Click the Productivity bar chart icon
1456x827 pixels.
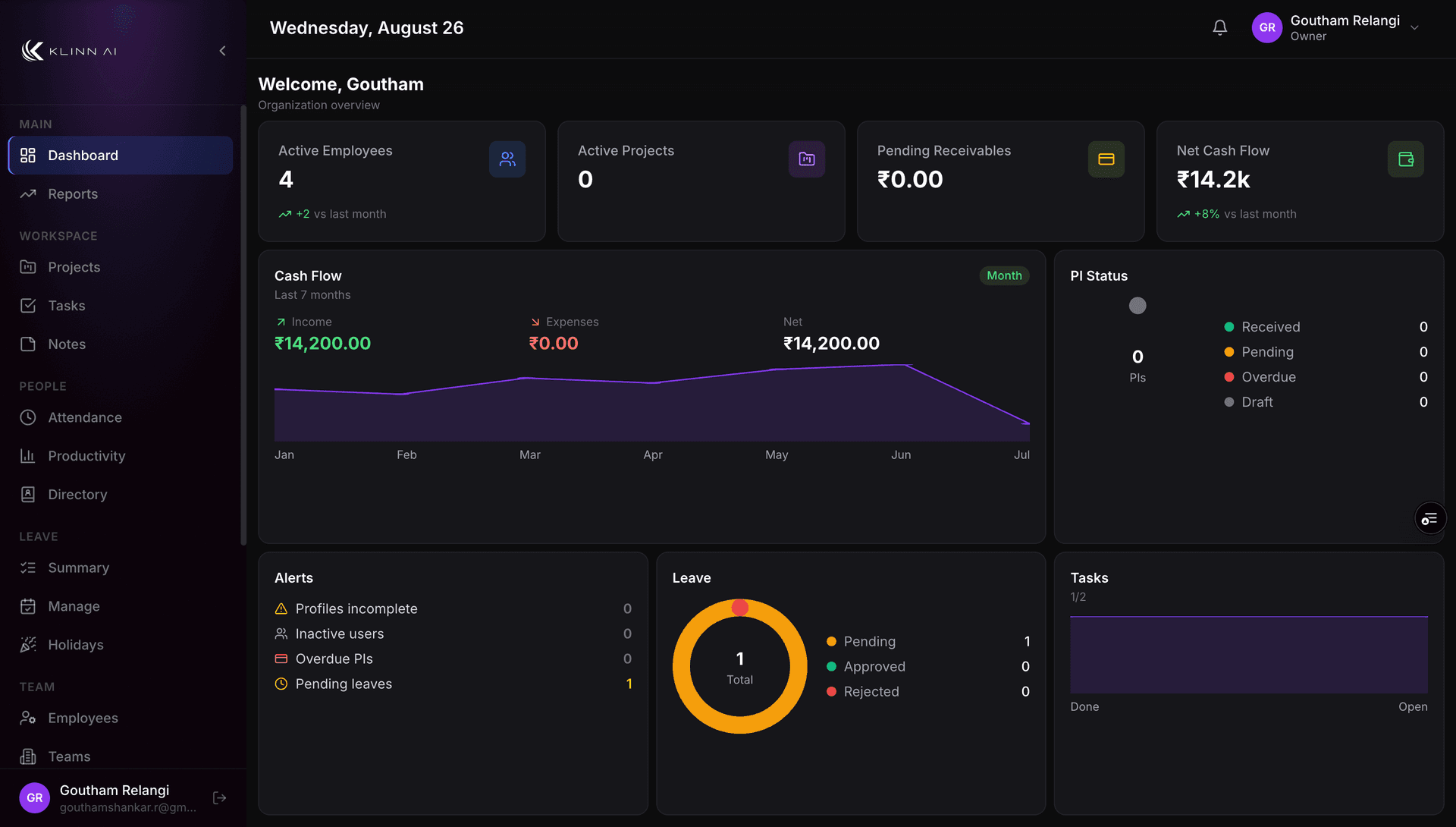coord(28,456)
